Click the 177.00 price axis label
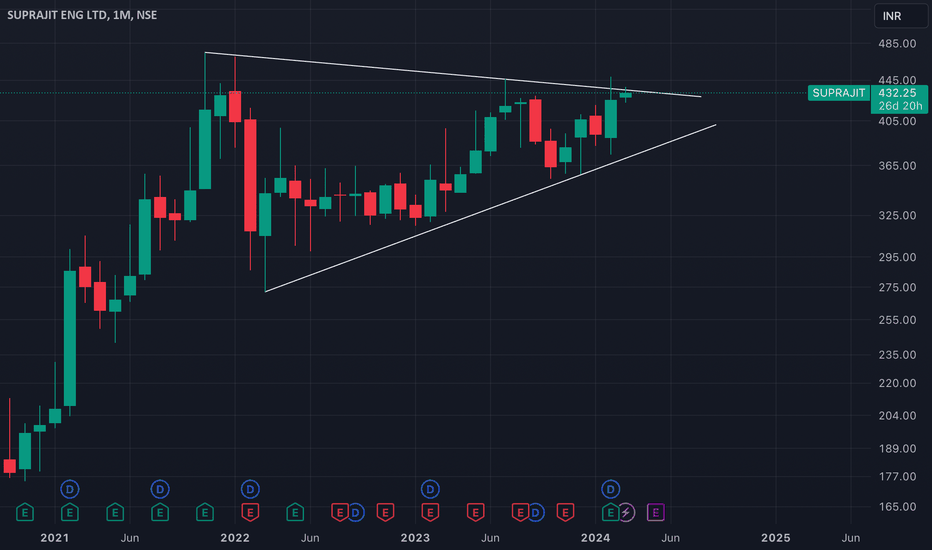 coord(898,476)
